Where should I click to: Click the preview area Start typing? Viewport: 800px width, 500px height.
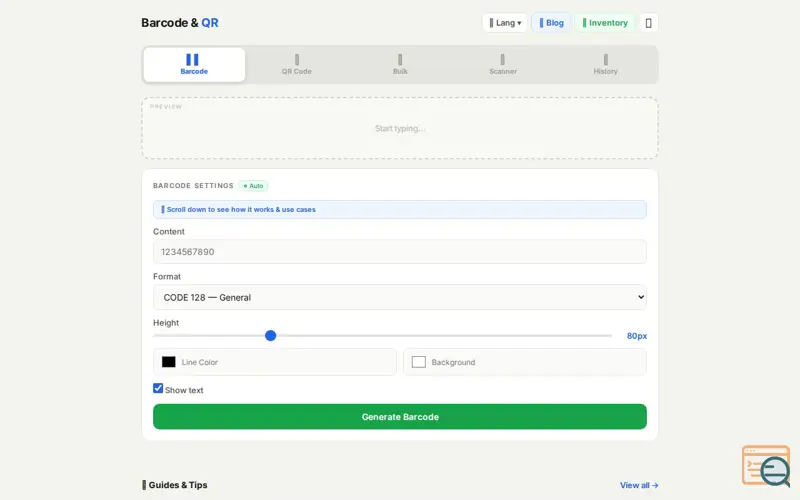pos(399,128)
